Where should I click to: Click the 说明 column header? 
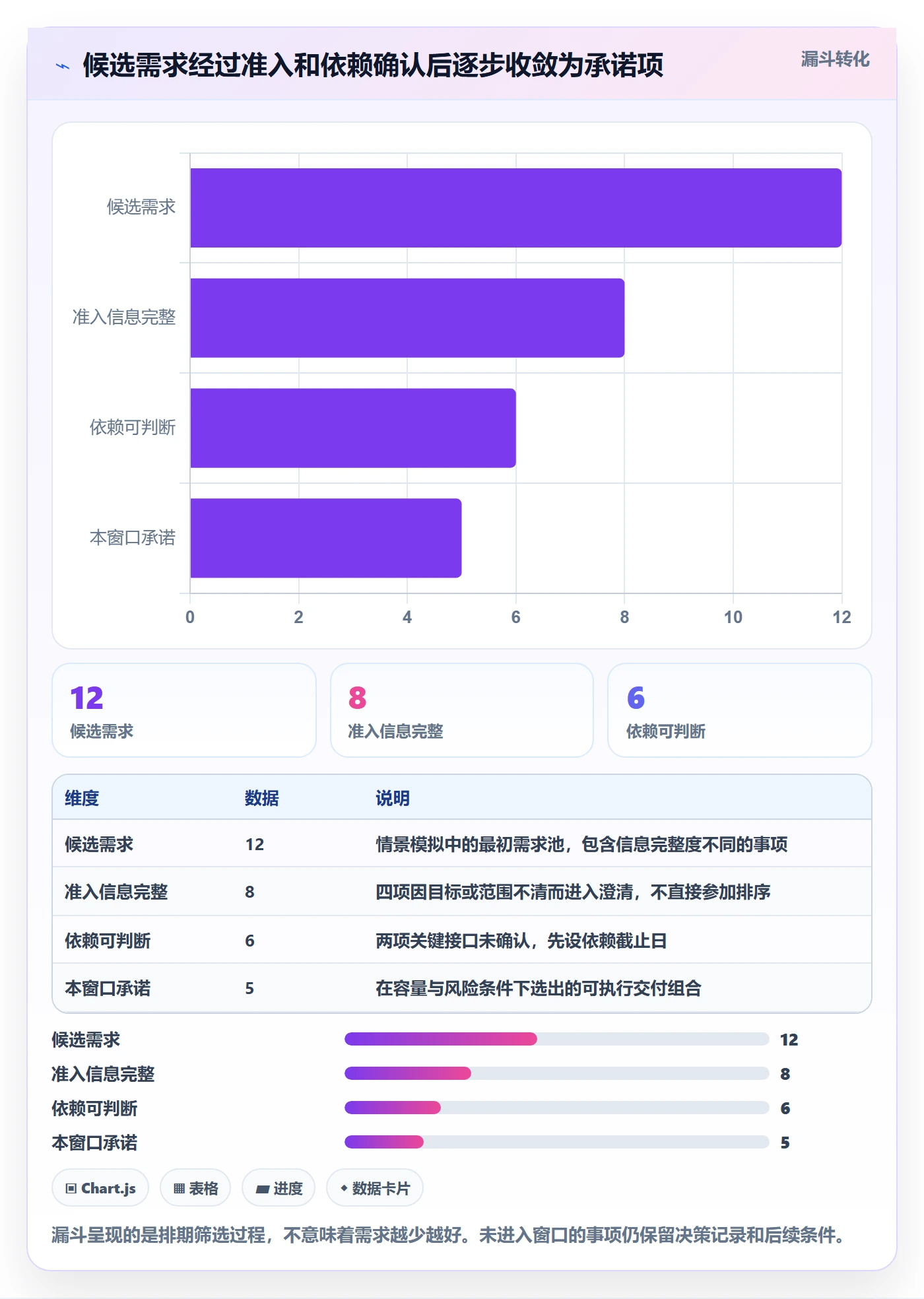(x=393, y=798)
